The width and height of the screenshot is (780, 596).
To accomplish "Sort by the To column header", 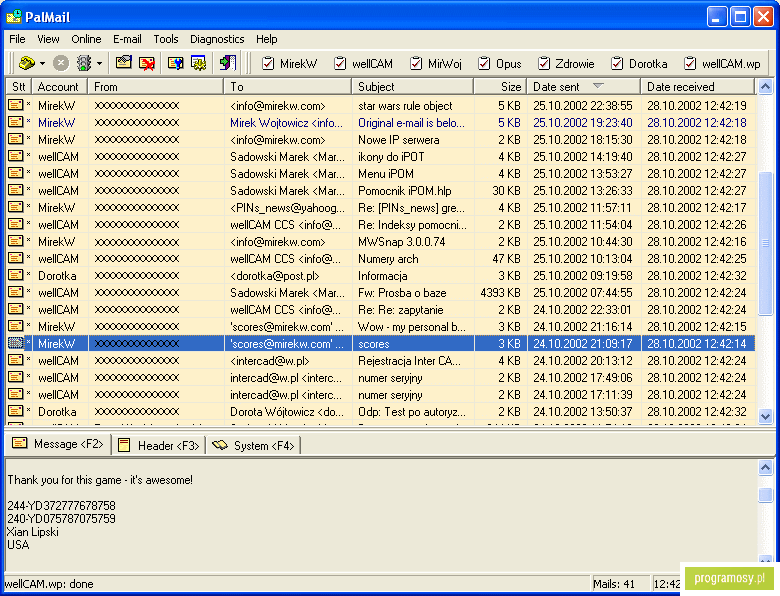I will tap(288, 87).
